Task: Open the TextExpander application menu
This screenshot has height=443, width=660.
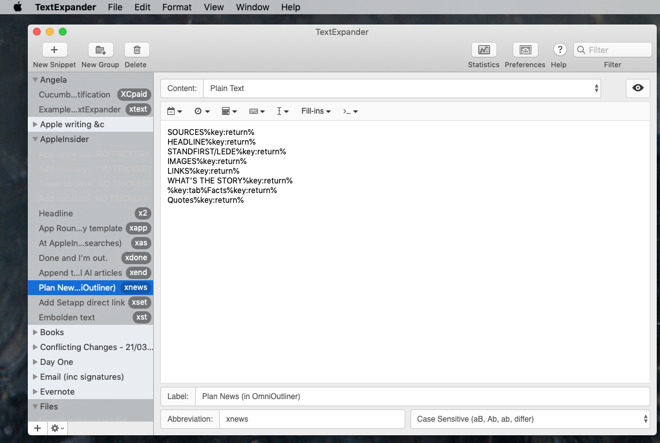Action: tap(65, 7)
